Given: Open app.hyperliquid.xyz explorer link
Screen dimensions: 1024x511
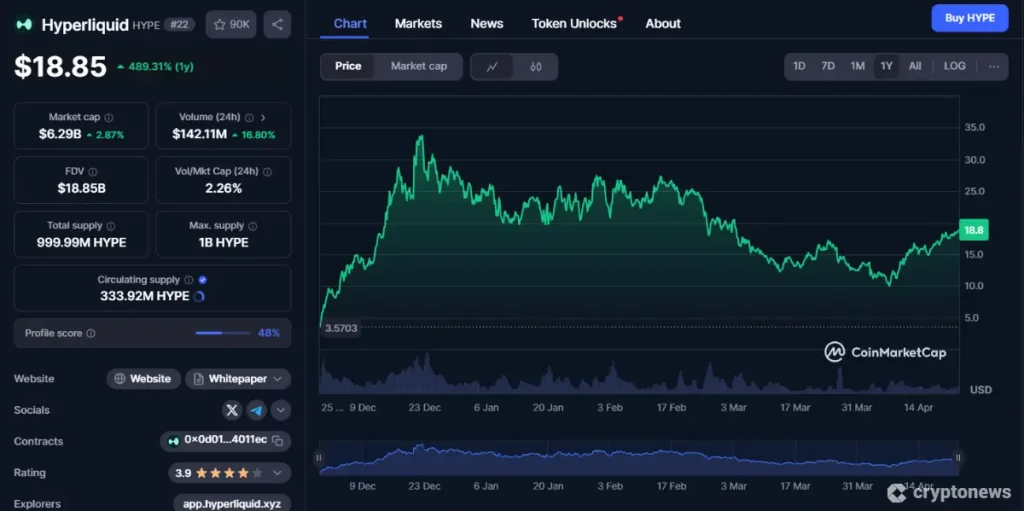Looking at the screenshot, I should tap(232, 504).
